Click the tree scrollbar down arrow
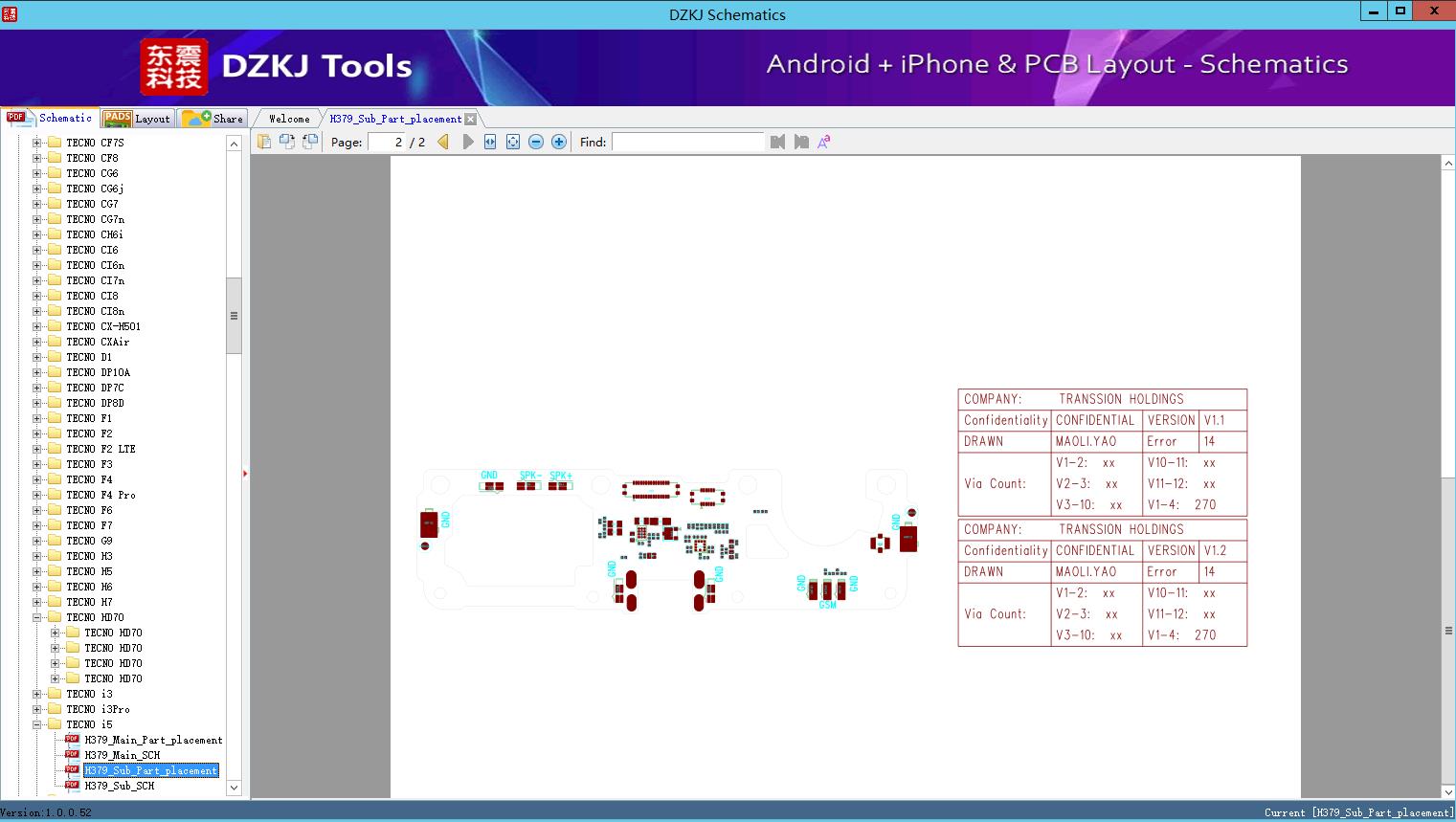The height and width of the screenshot is (822, 1456). point(234,789)
